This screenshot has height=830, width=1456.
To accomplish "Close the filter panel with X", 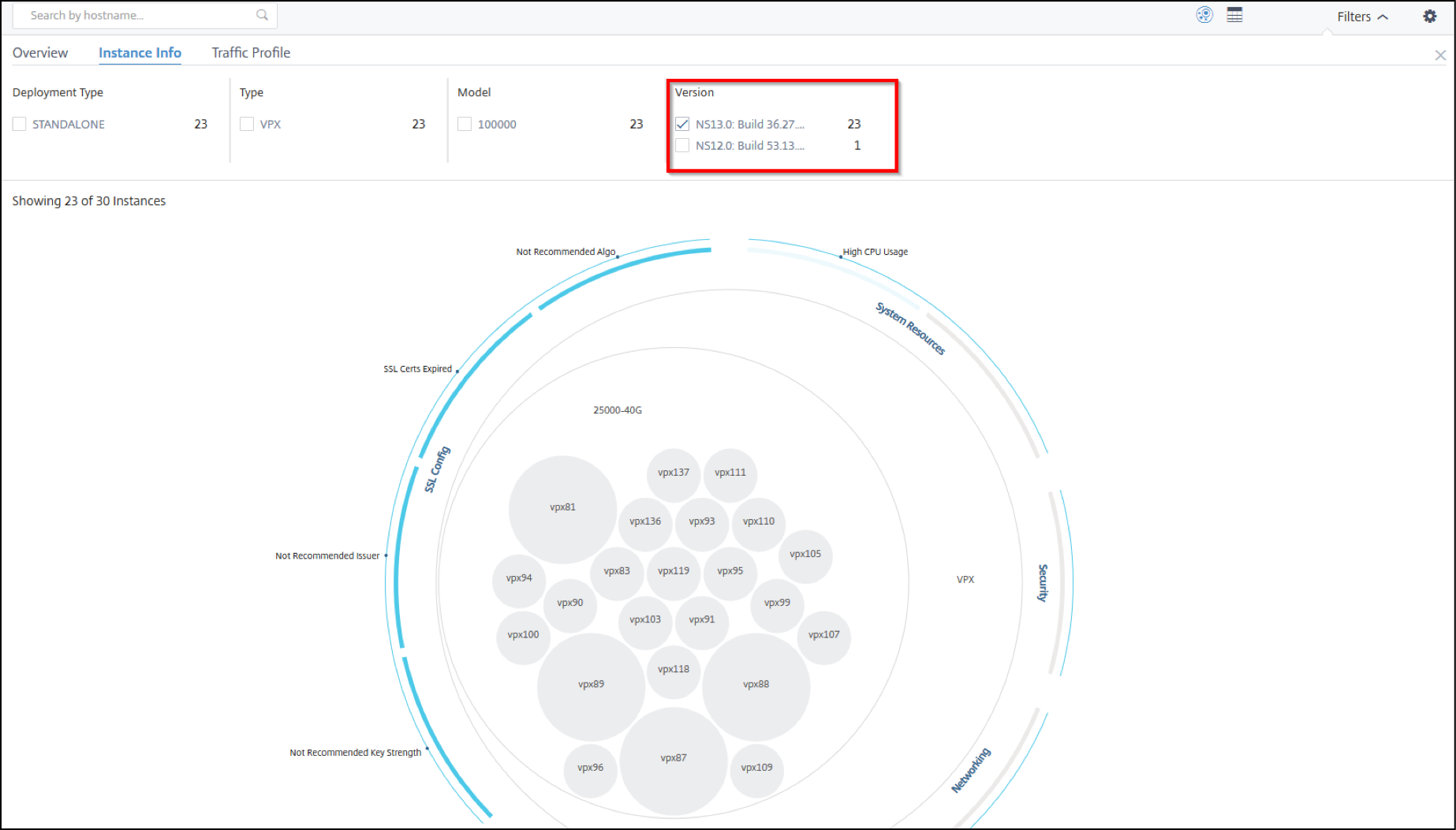I will click(1440, 55).
